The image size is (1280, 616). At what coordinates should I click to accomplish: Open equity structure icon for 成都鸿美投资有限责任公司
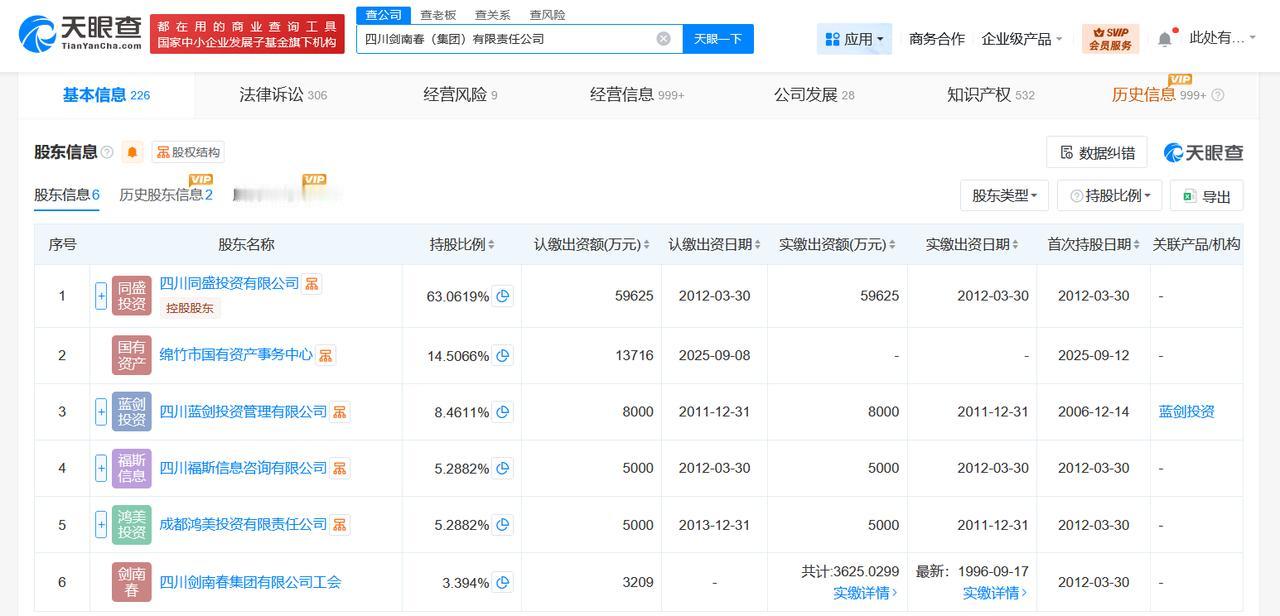[340, 525]
